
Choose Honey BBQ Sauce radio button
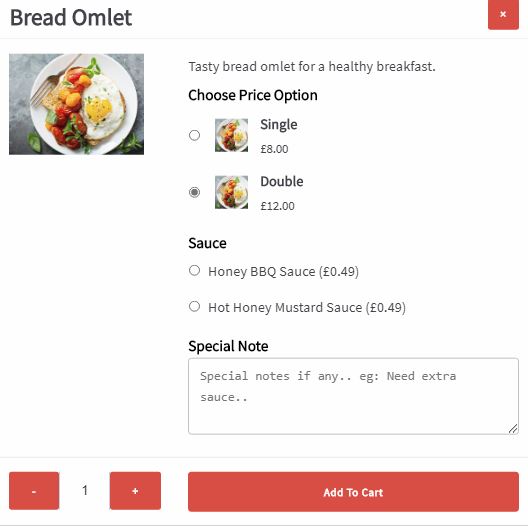point(194,270)
